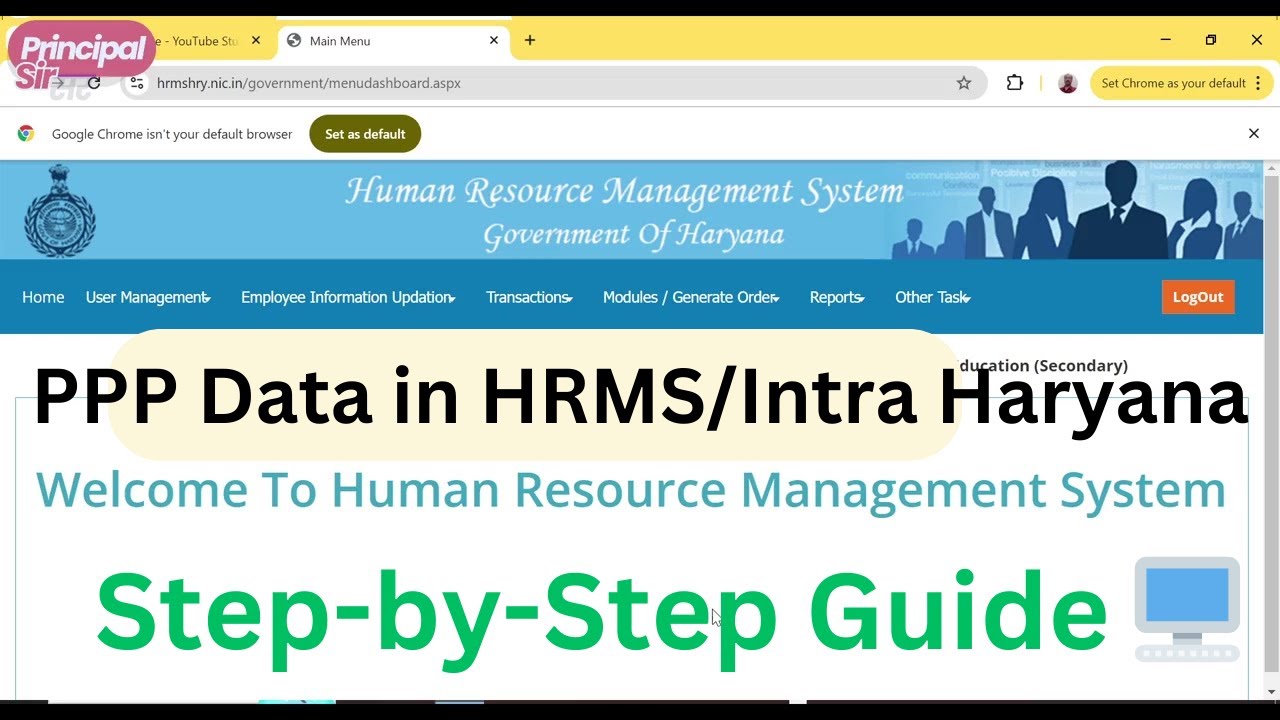Open the Other Task dropdown menu

(933, 297)
